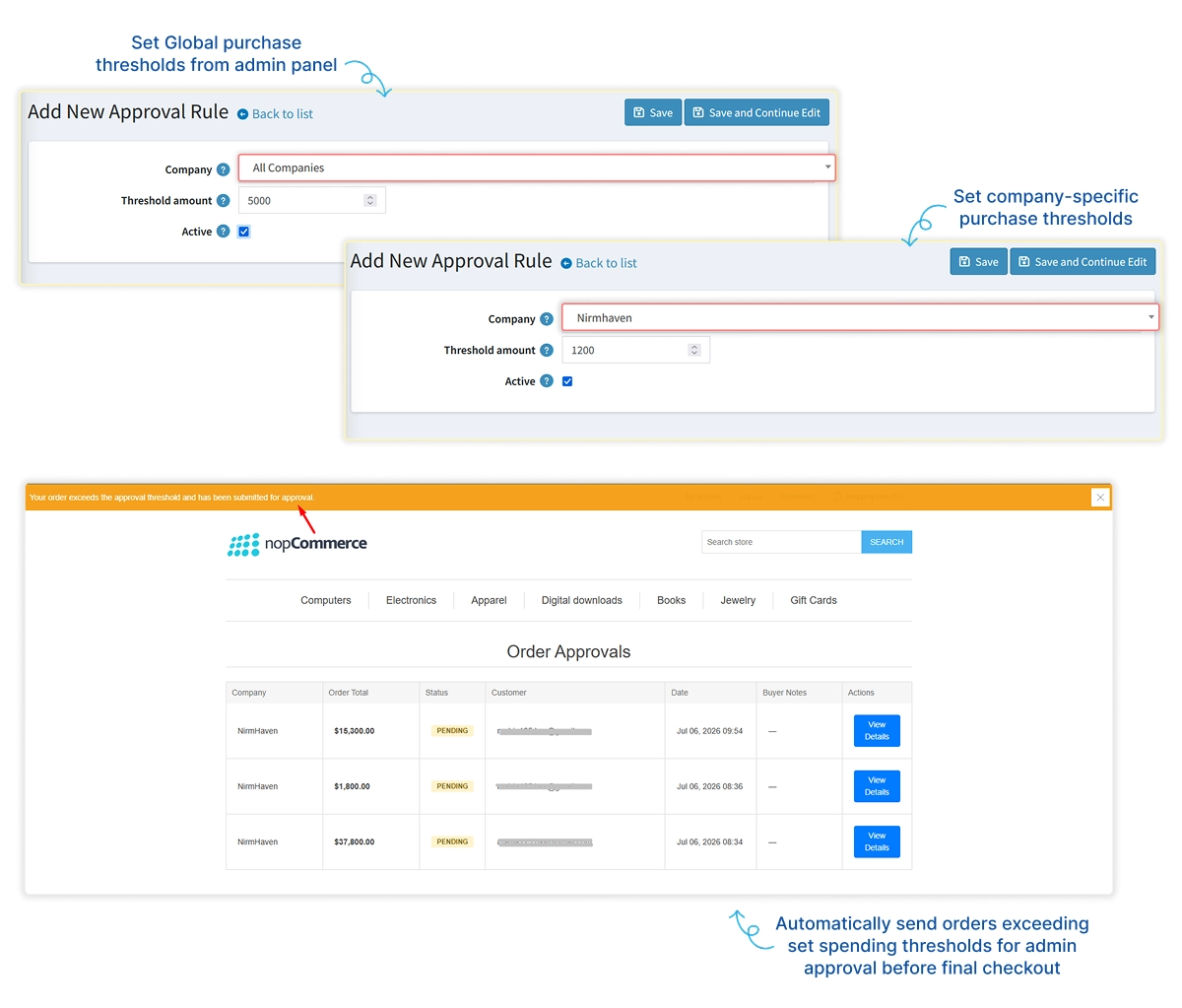This screenshot has width=1182, height=1008.
Task: Open the Computers menu
Action: pyautogui.click(x=326, y=600)
